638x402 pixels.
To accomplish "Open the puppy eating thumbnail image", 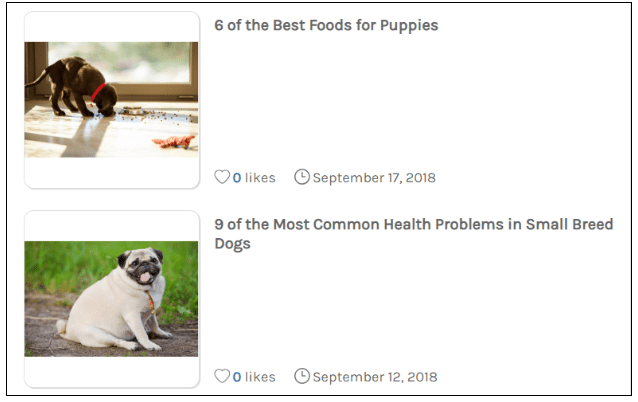I will point(111,99).
